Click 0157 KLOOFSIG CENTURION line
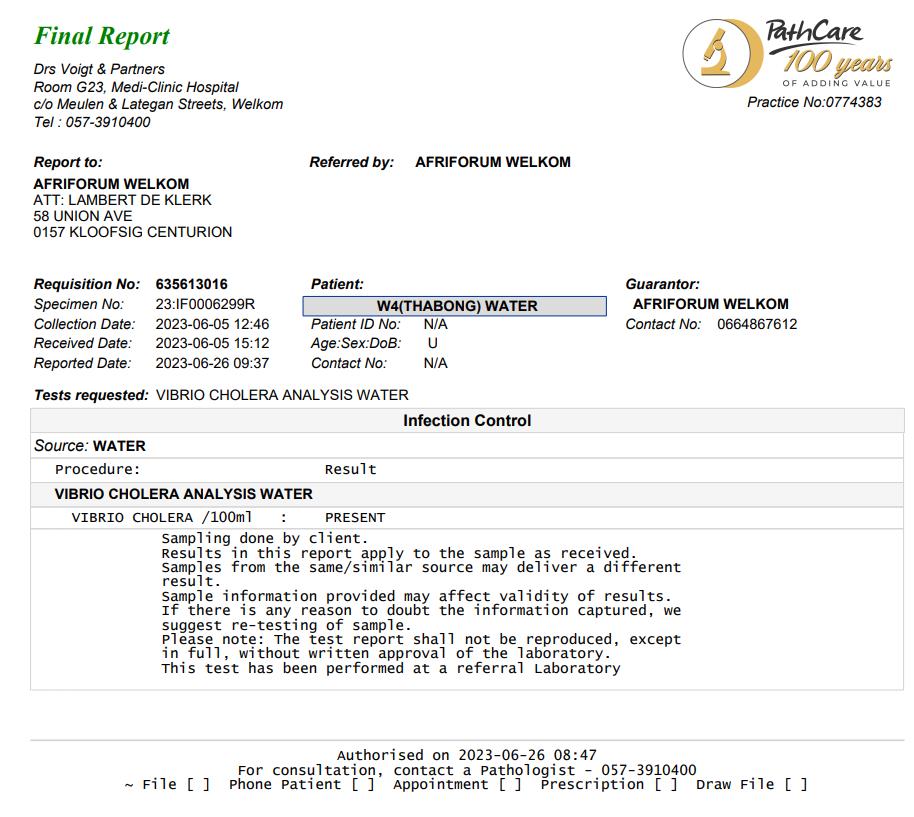The width and height of the screenshot is (914, 817). (132, 232)
